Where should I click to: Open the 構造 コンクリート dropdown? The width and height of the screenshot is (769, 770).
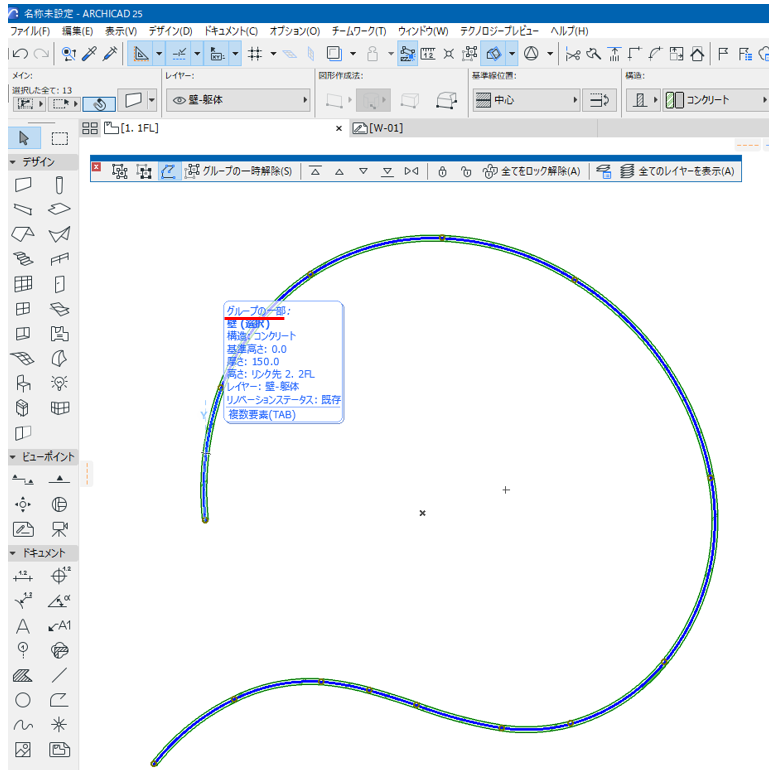715,100
